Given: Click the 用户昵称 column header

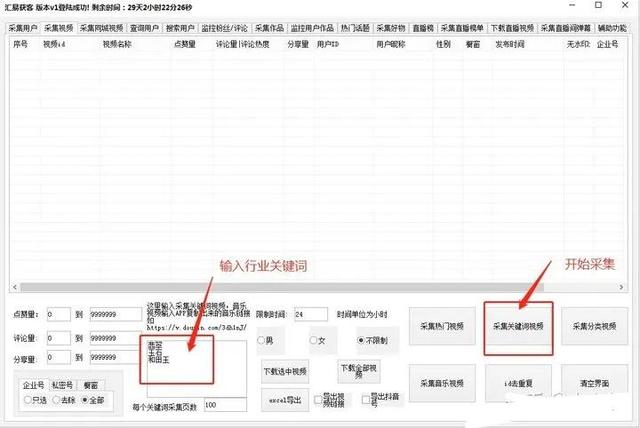Looking at the screenshot, I should [x=391, y=44].
